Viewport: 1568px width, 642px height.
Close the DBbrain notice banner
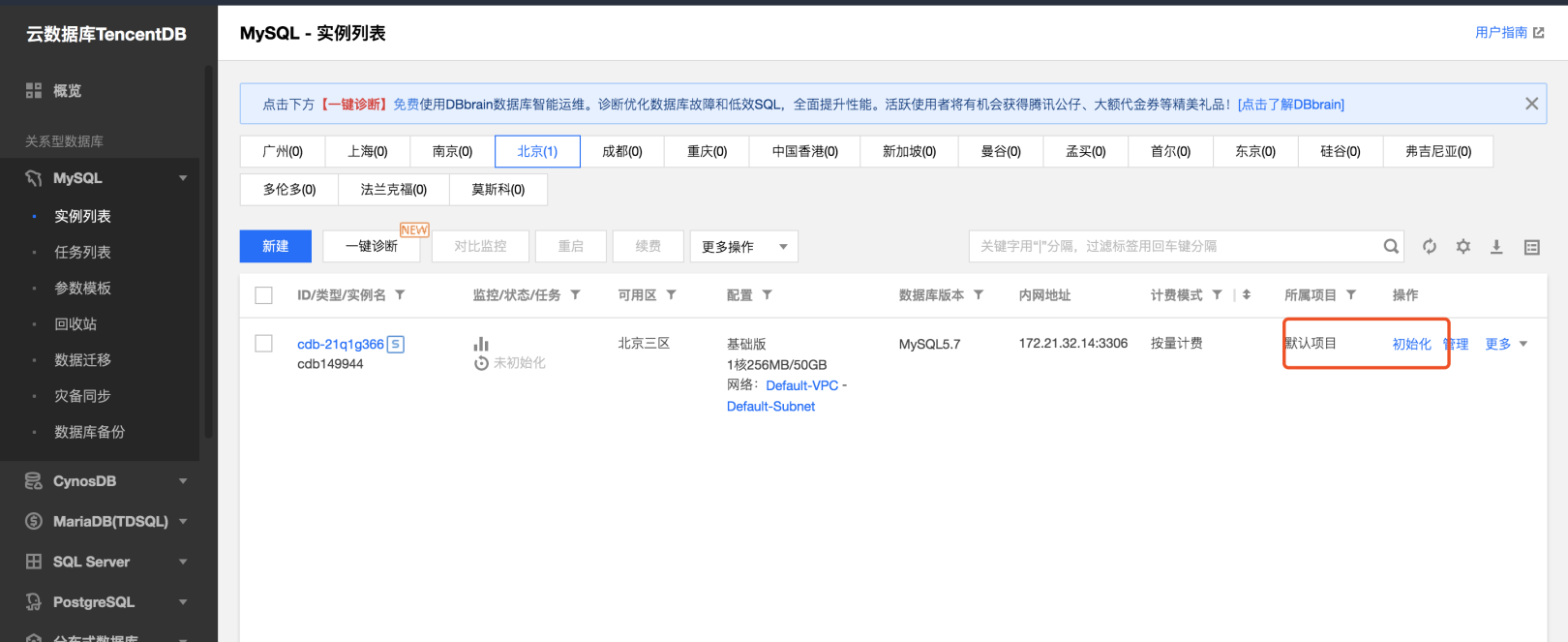tap(1531, 104)
